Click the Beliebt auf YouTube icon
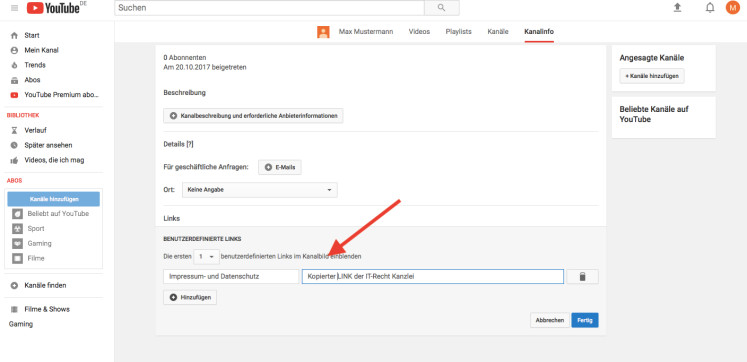This screenshot has width=747, height=362. [x=18, y=213]
